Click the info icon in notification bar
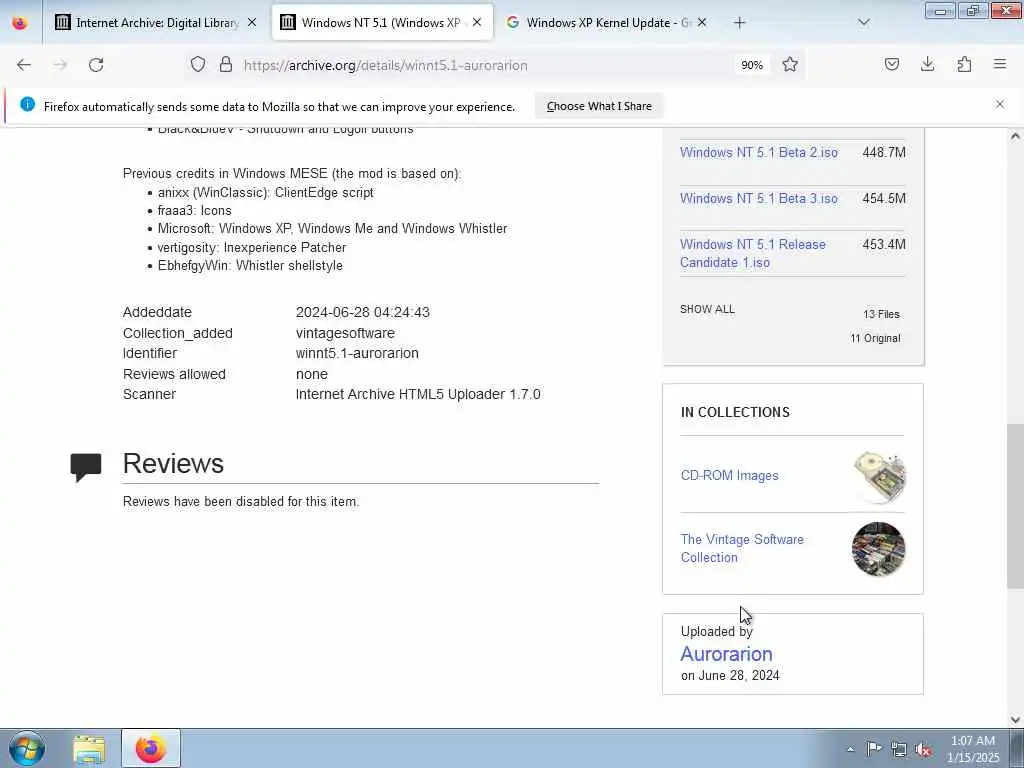Viewport: 1024px width, 768px height. tap(27, 104)
